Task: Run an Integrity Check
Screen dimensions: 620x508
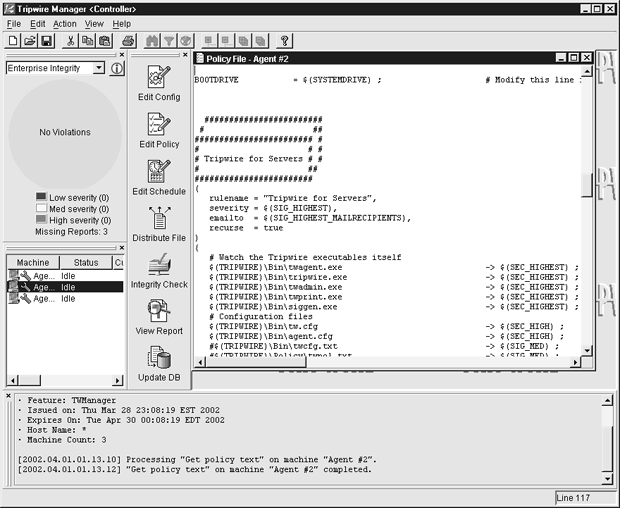Action: pos(159,271)
